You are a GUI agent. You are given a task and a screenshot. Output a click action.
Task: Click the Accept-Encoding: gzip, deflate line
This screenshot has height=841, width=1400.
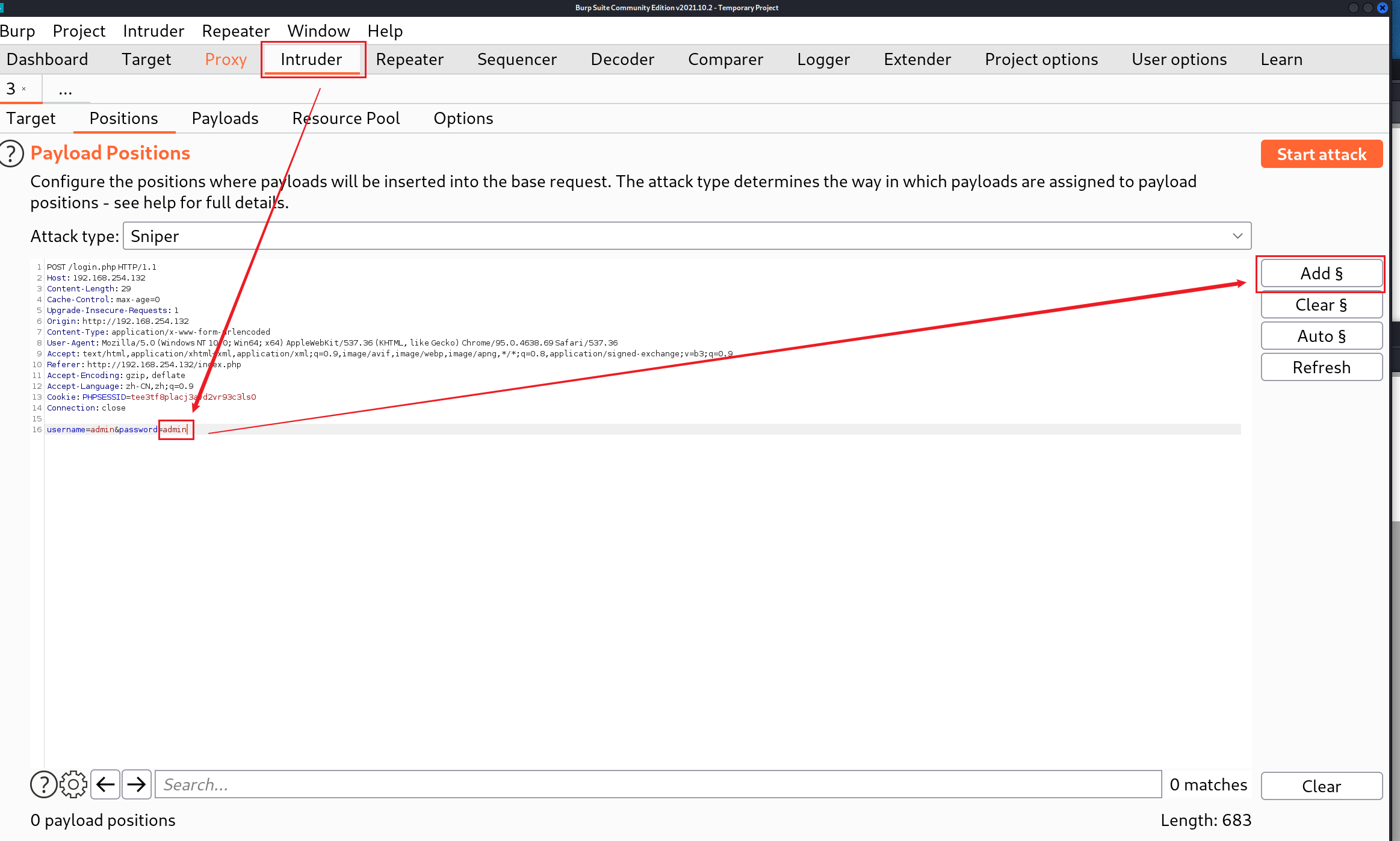(x=116, y=375)
